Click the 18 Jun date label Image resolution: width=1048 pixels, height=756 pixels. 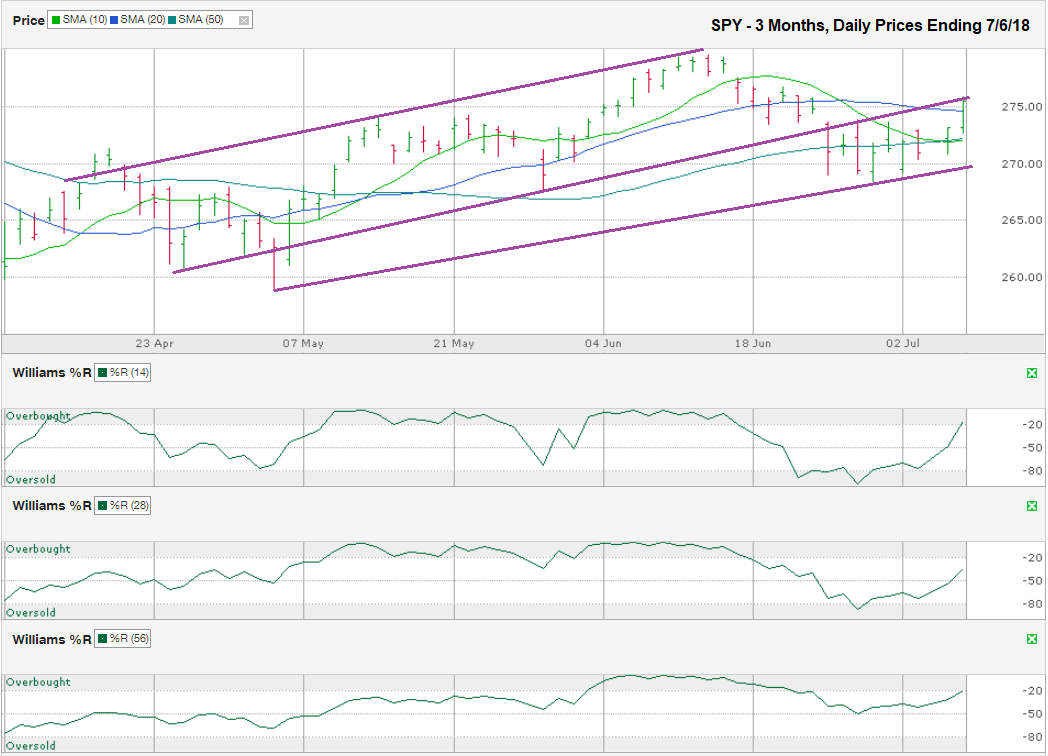[x=753, y=344]
